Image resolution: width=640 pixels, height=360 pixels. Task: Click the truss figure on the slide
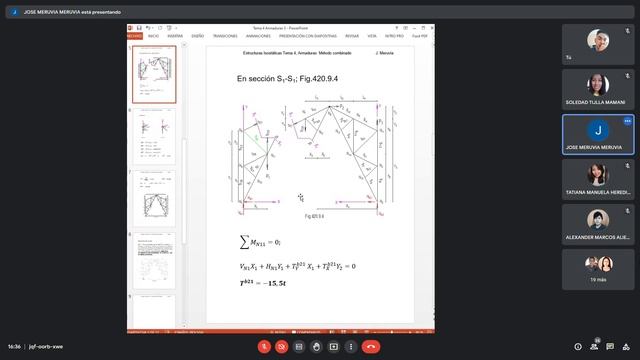pyautogui.click(x=313, y=156)
